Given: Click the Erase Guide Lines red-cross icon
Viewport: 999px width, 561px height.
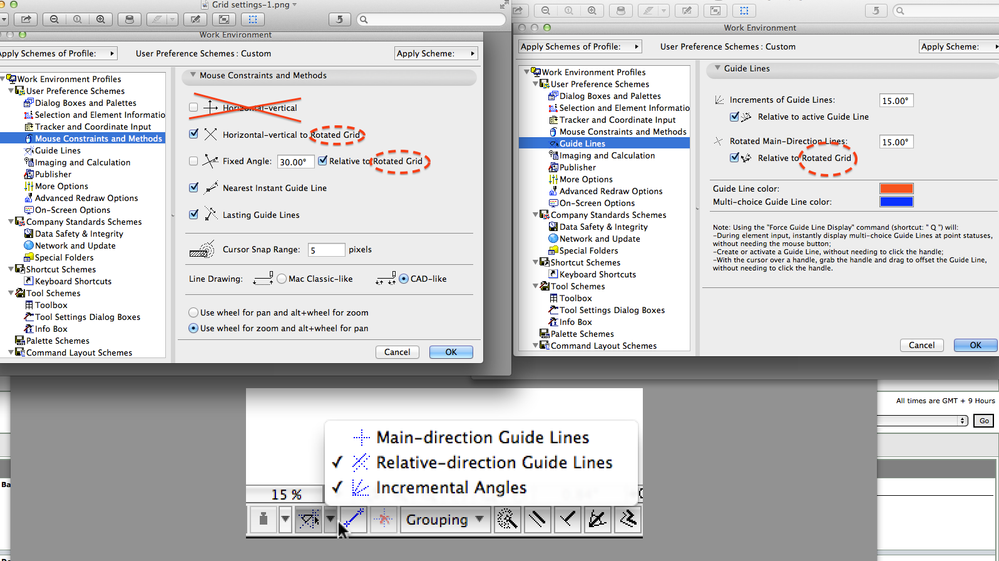Looking at the screenshot, I should coord(383,520).
